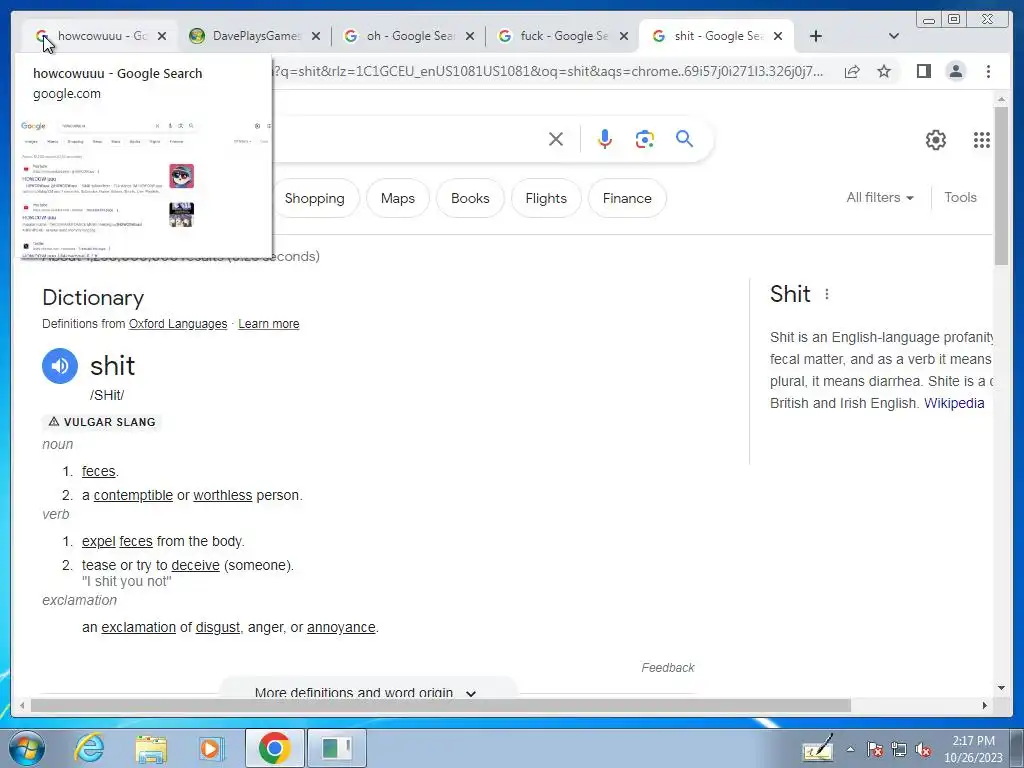Click the howcowuuu tab preview thumbnail

click(144, 187)
